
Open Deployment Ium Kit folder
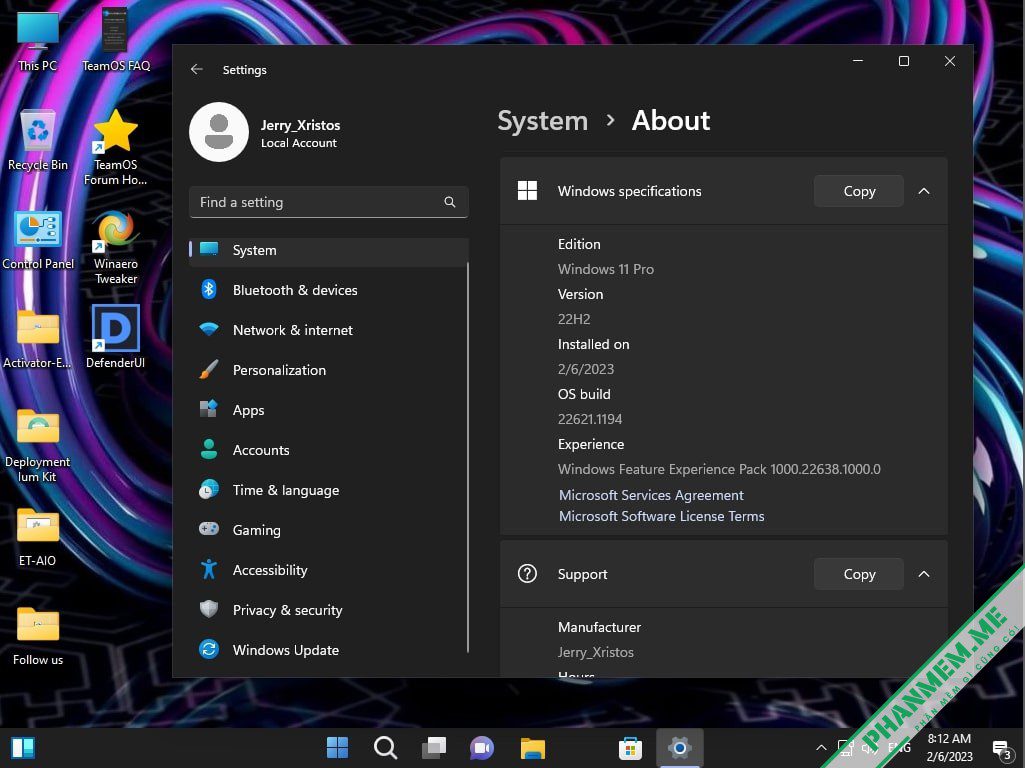pyautogui.click(x=37, y=446)
